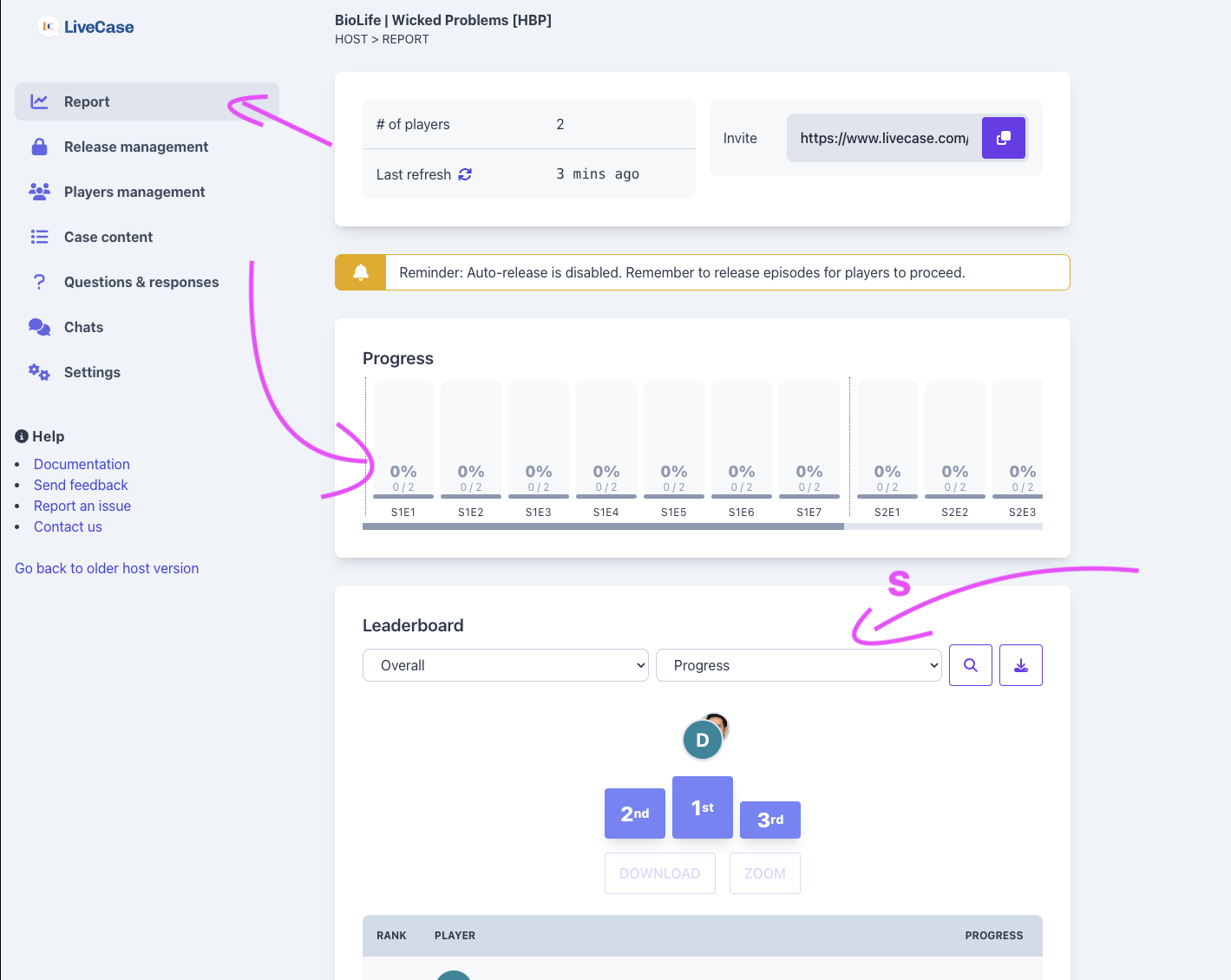Click Report an issue link
This screenshot has height=980, width=1231.
[x=82, y=506]
